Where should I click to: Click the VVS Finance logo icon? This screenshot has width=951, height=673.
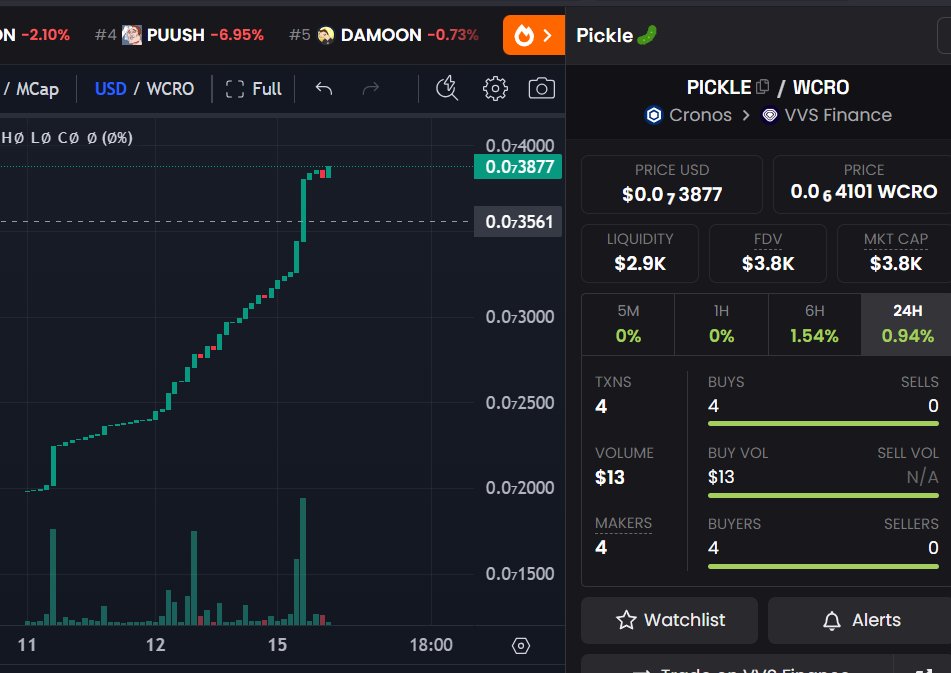tap(770, 115)
